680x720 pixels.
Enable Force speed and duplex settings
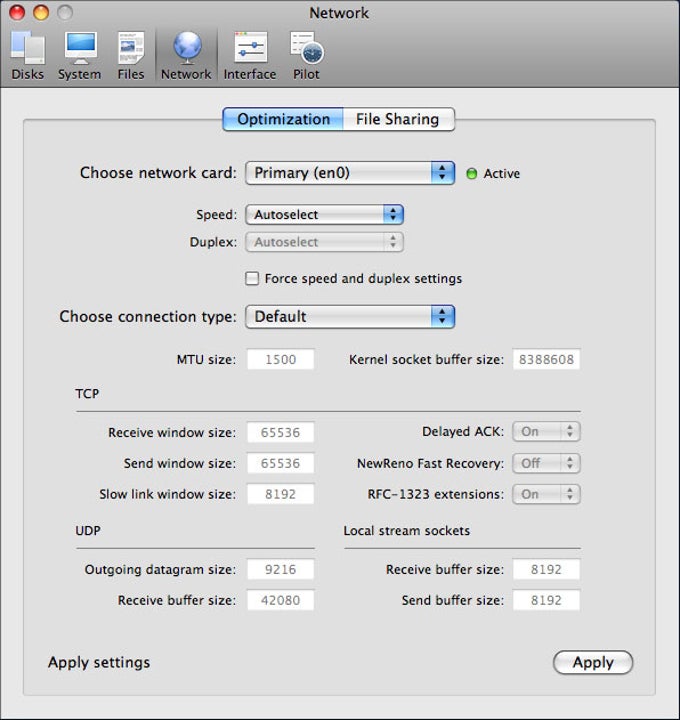click(x=252, y=278)
